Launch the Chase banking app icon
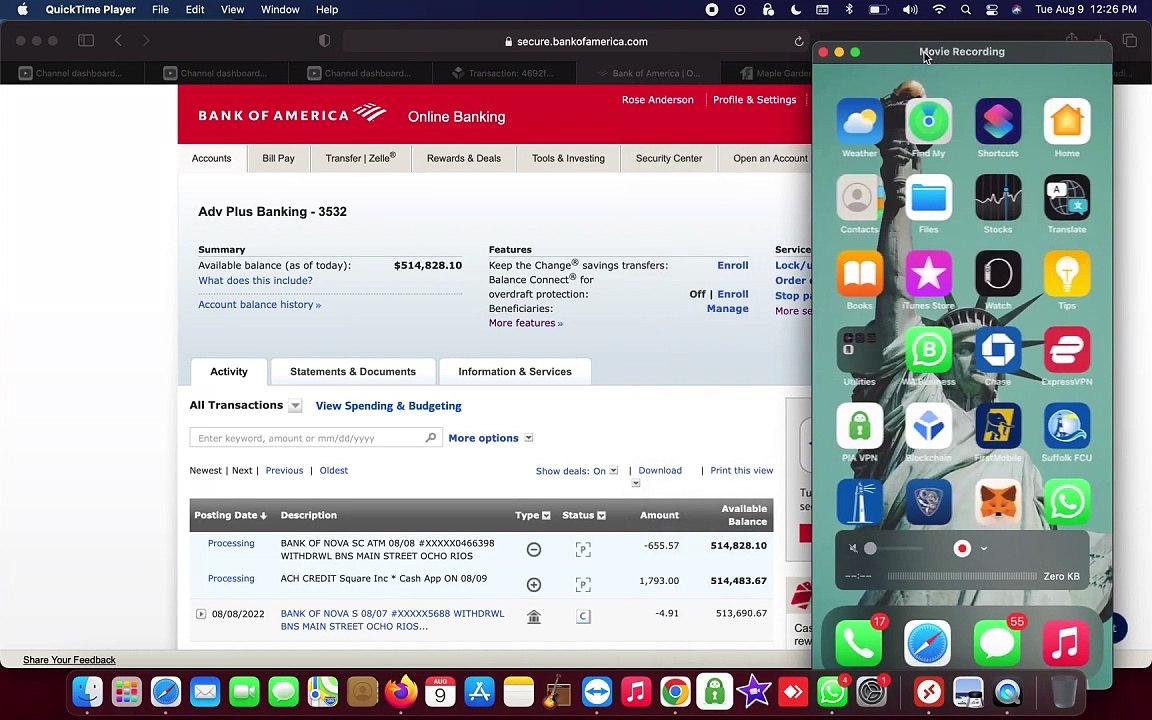 pyautogui.click(x=998, y=350)
